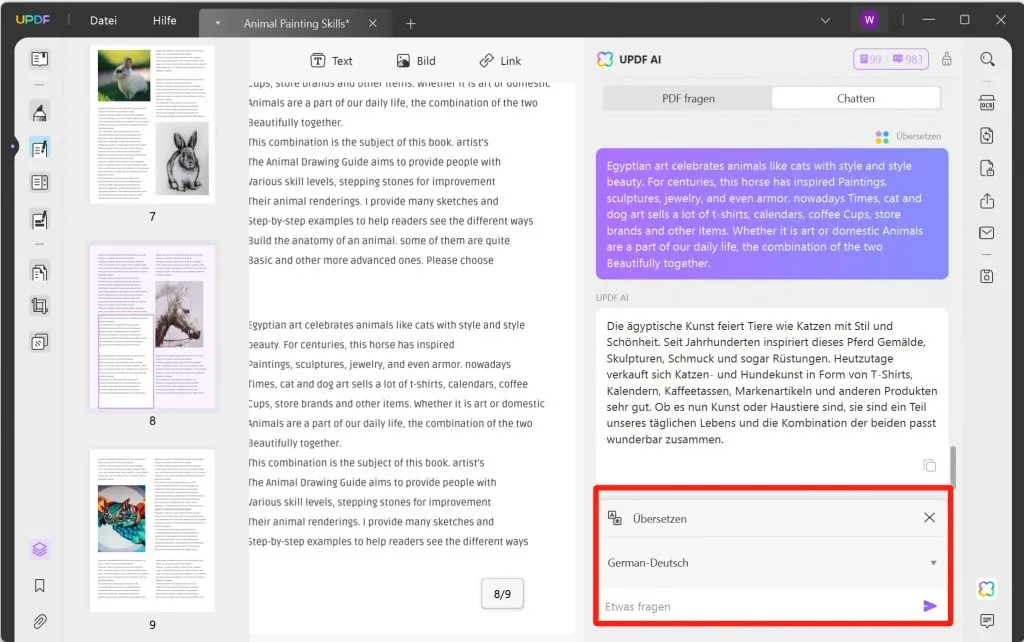Close the Übersetzen mode bar
This screenshot has height=642, width=1024.
[929, 518]
